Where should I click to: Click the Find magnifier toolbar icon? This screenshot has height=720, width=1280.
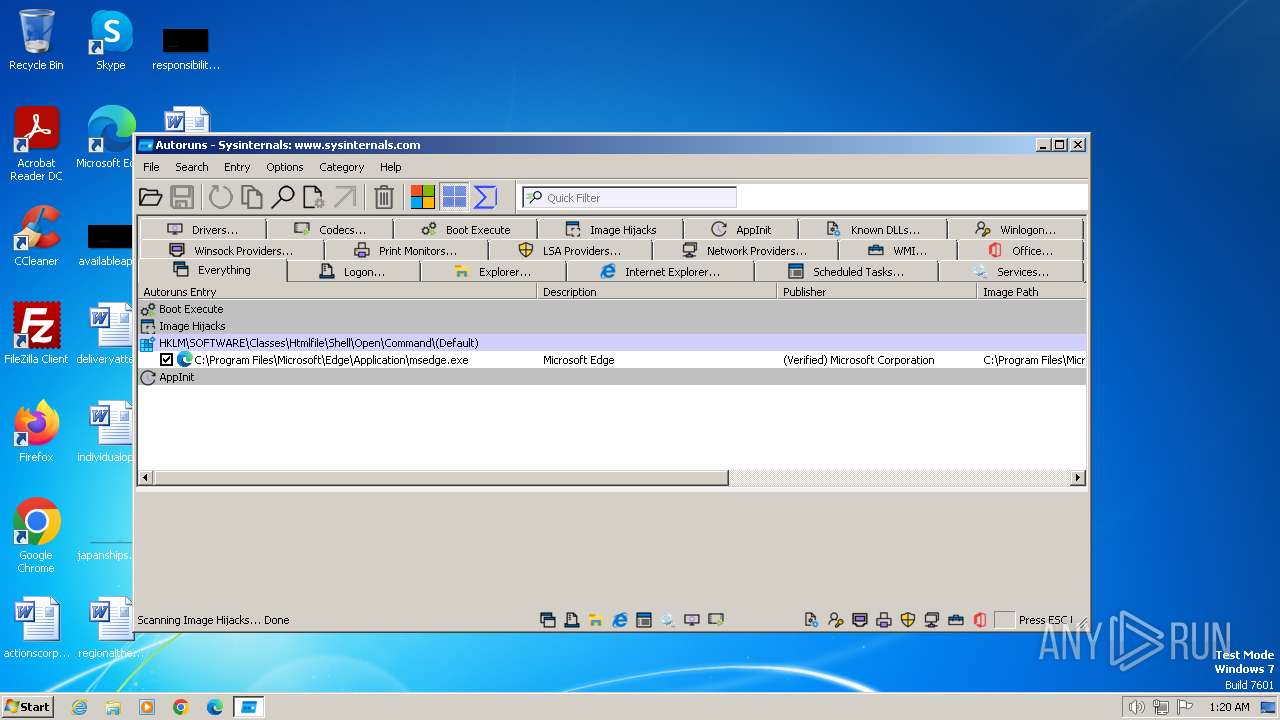(x=284, y=197)
